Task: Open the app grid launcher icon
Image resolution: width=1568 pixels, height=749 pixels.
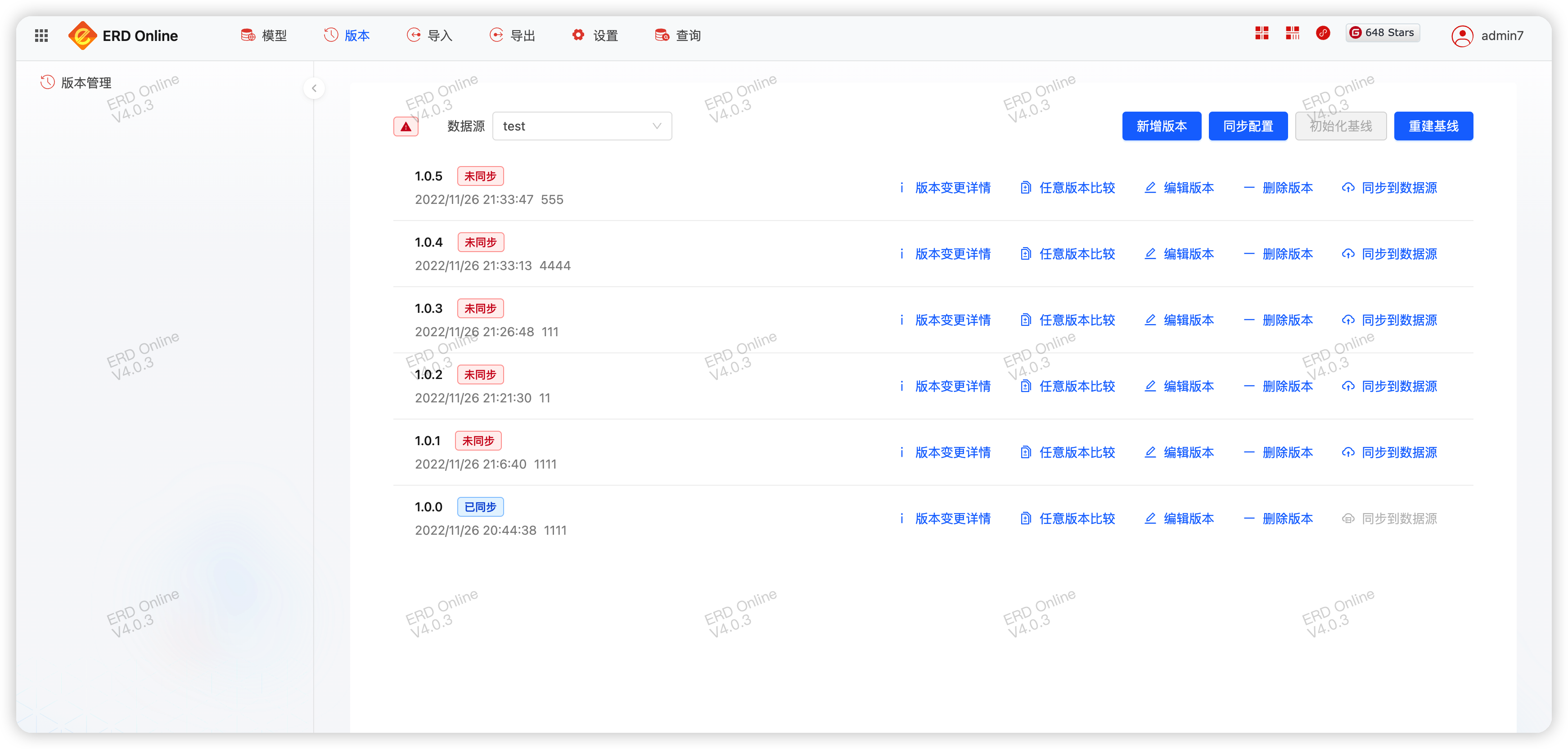Action: [x=41, y=35]
